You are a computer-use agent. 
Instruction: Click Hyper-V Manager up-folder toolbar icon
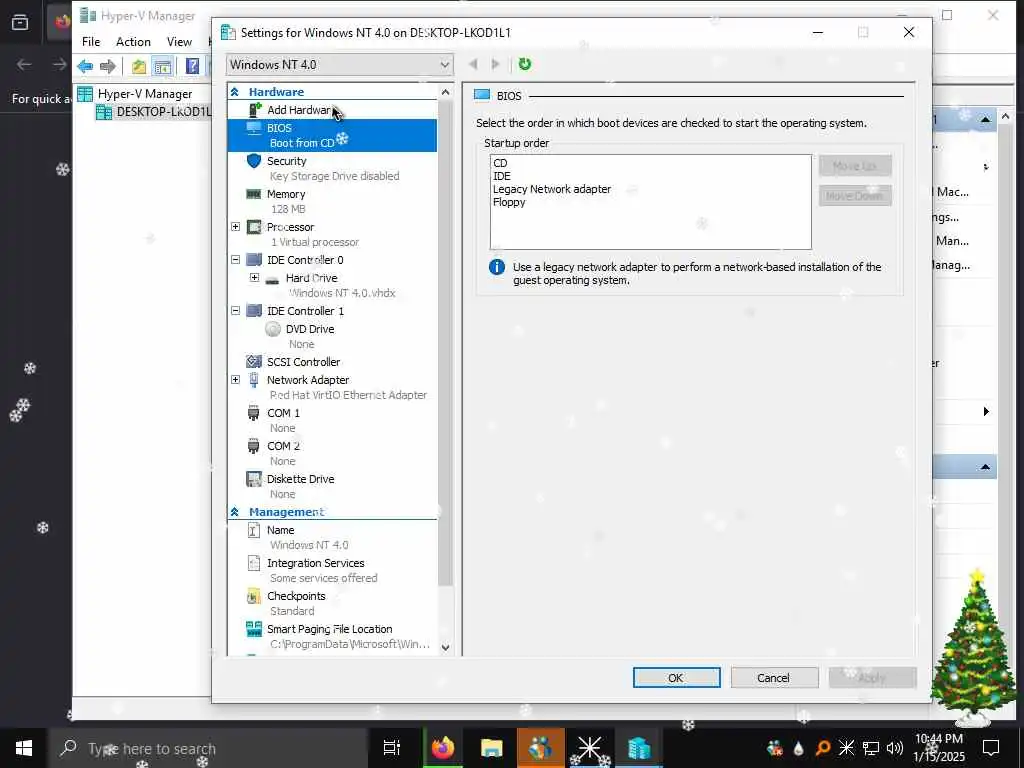pyautogui.click(x=138, y=66)
